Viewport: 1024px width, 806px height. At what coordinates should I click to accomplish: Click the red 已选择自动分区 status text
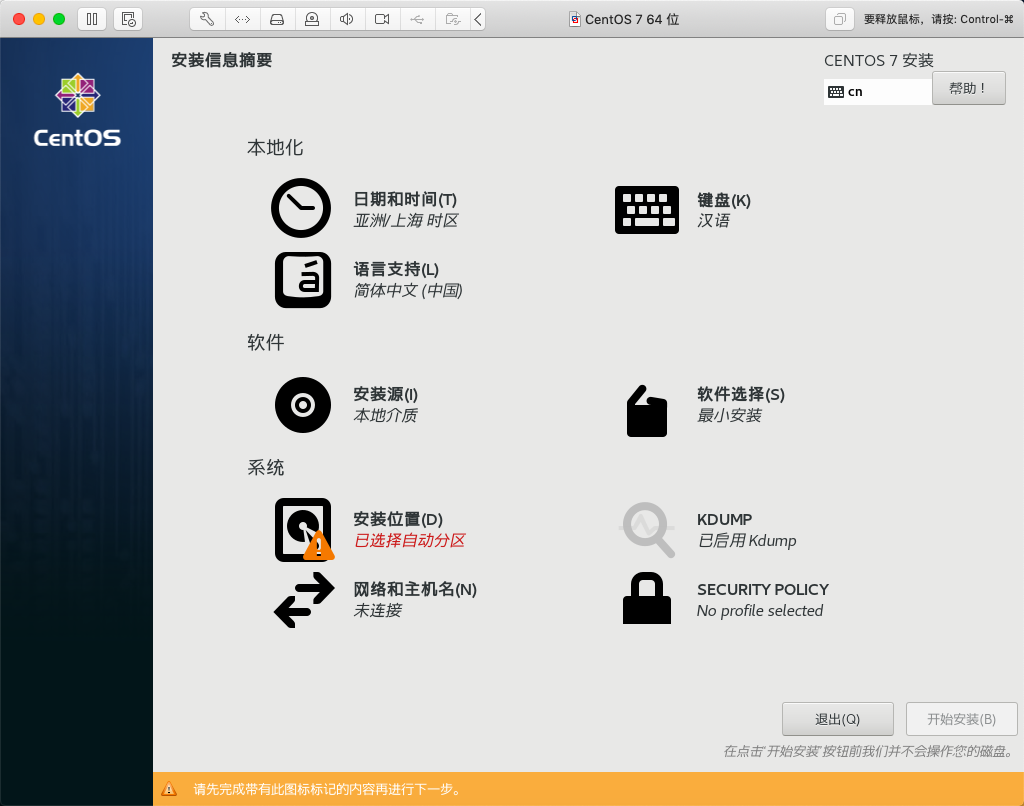coord(409,540)
